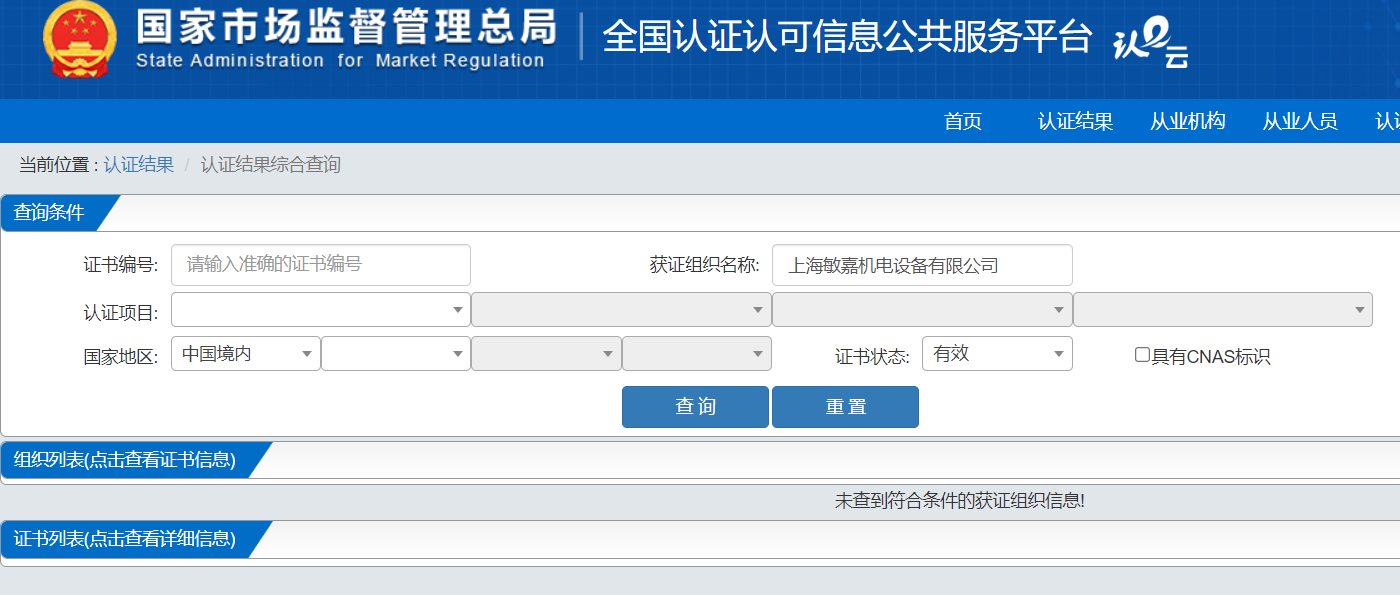Image resolution: width=1400 pixels, height=595 pixels.
Task: Click the 认证结果 breadcrumb link
Action: tap(138, 165)
